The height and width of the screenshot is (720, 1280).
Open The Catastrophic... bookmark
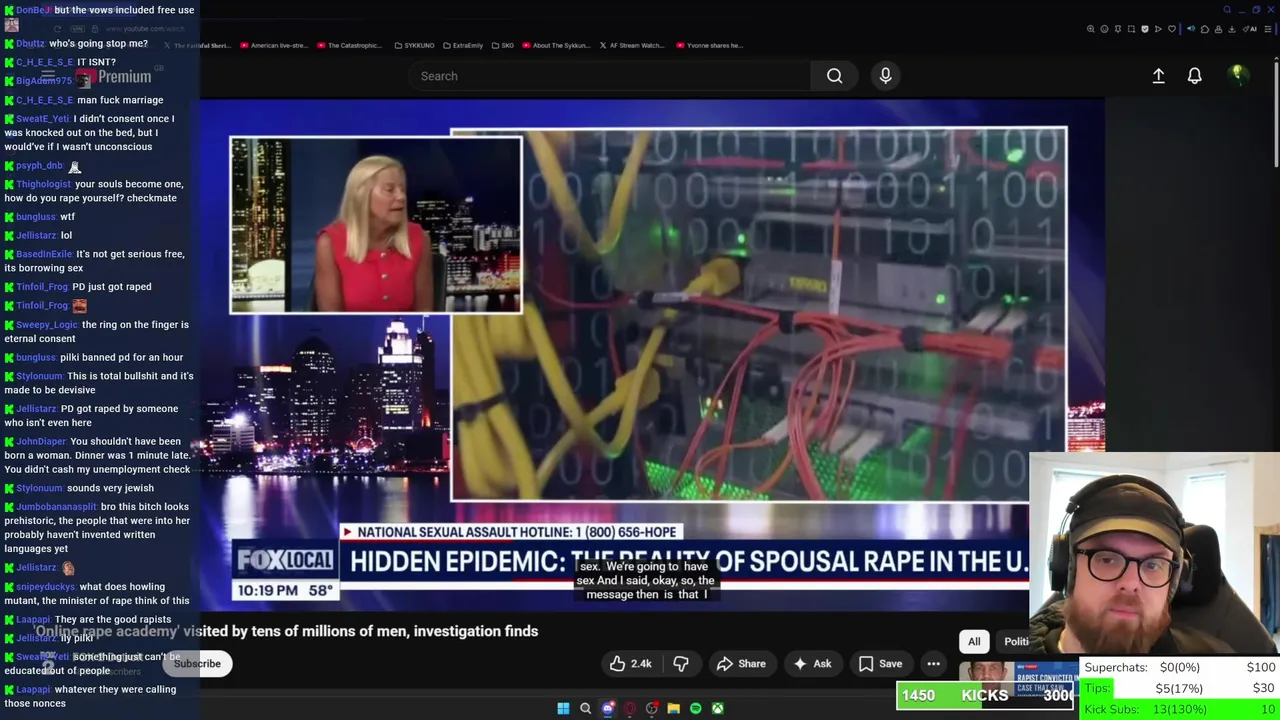pyautogui.click(x=349, y=45)
